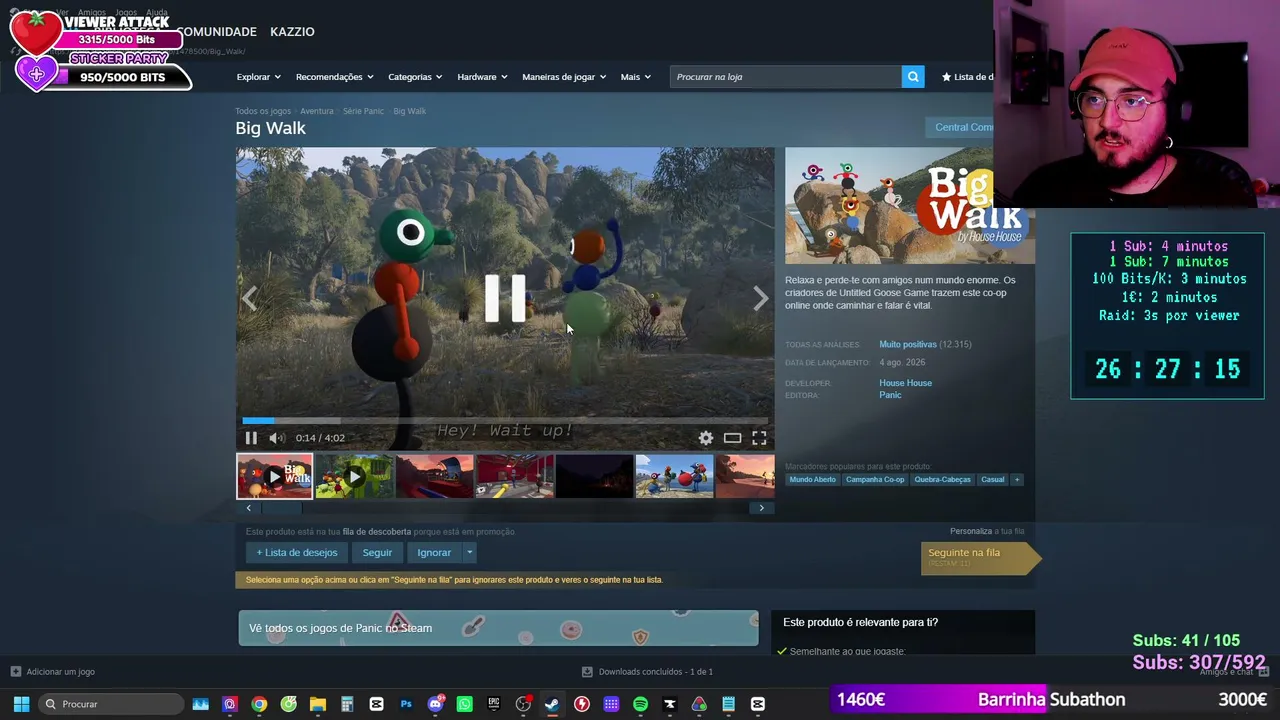Open the Série Panic breadcrumb link

tap(363, 111)
